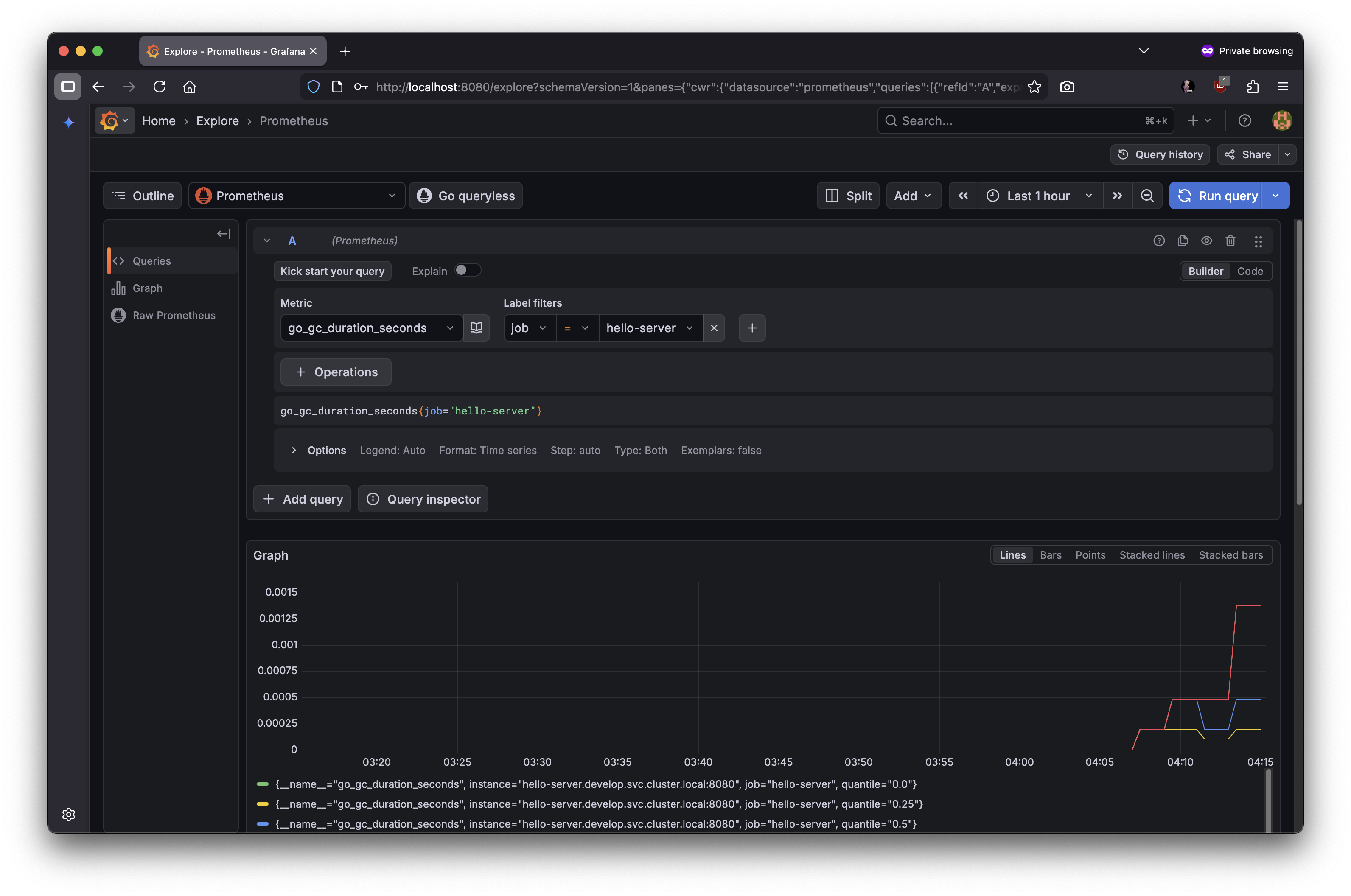Delete query A with trash icon
1351x896 pixels.
(x=1230, y=241)
